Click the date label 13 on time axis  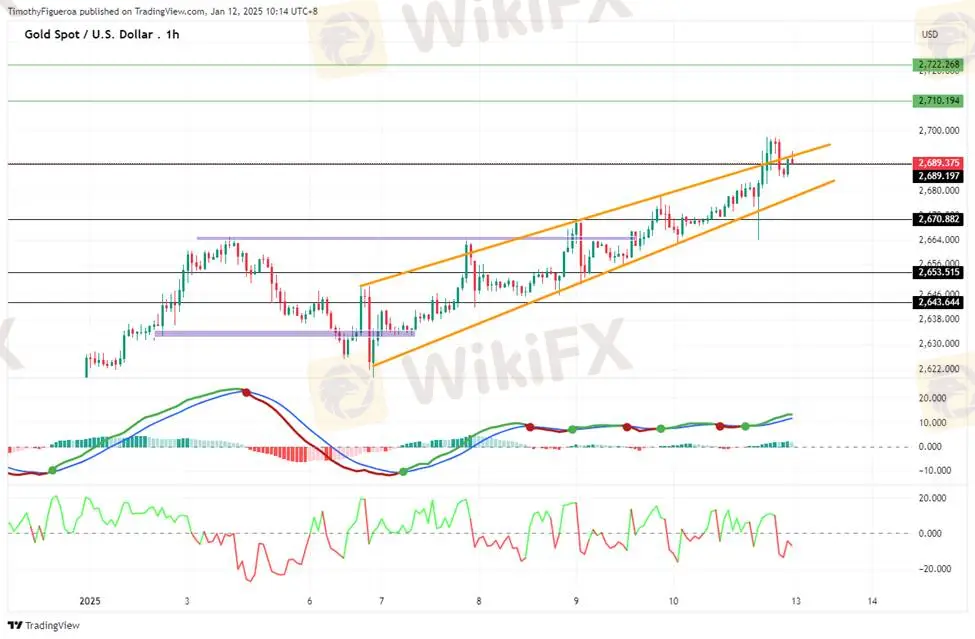795,601
